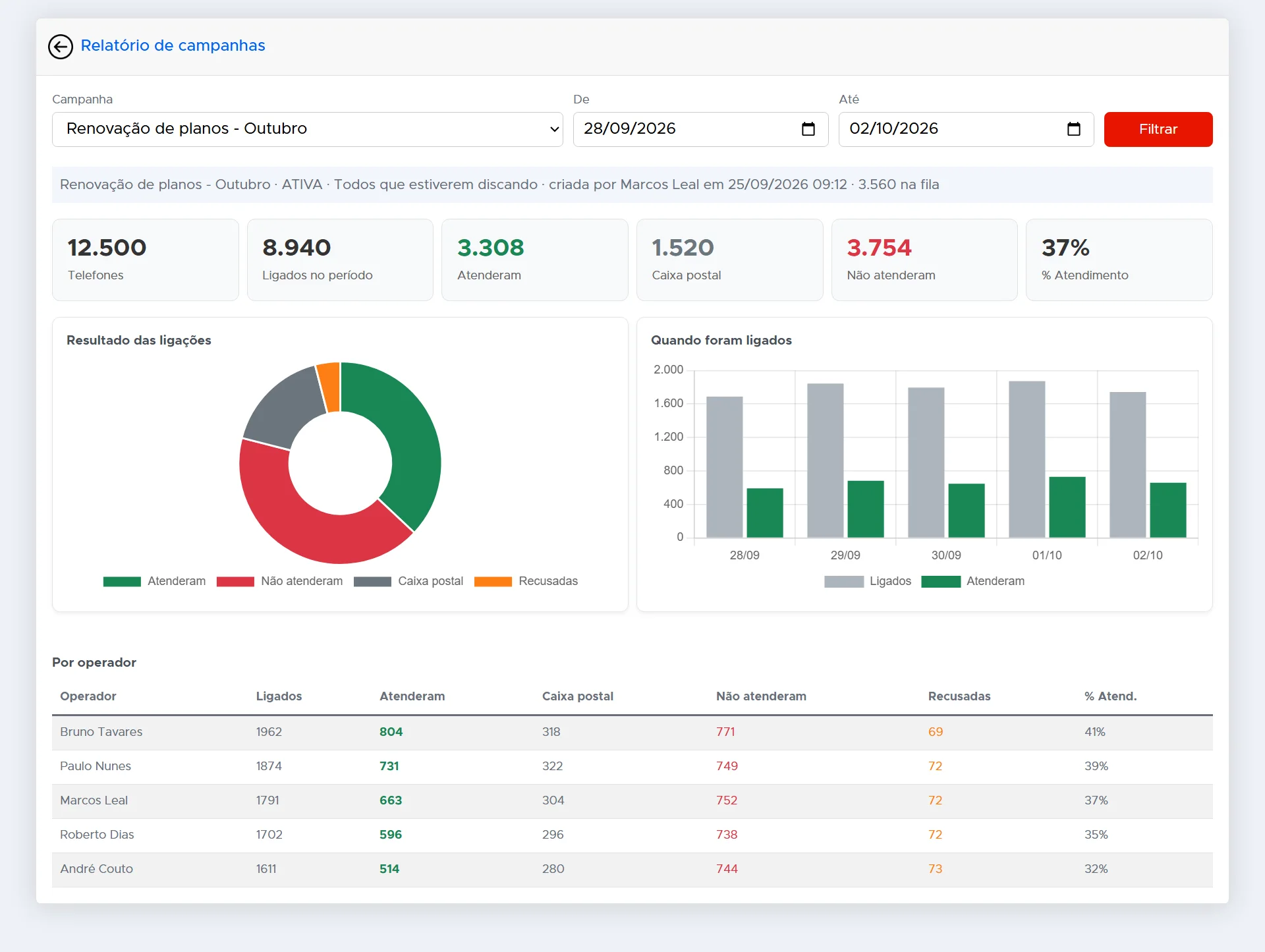Toggle Ligados legend in bar chart

point(868,581)
